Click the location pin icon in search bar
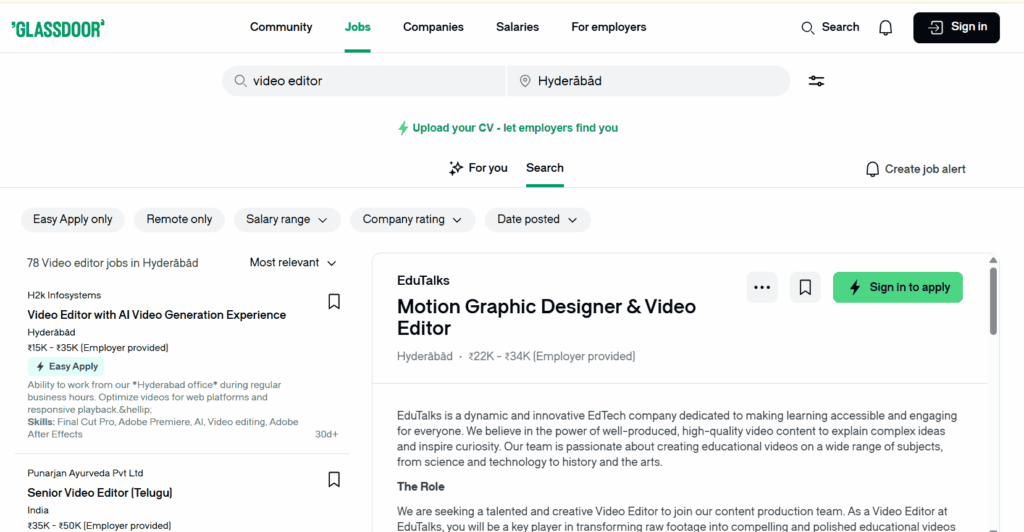This screenshot has height=532, width=1024. tap(524, 81)
